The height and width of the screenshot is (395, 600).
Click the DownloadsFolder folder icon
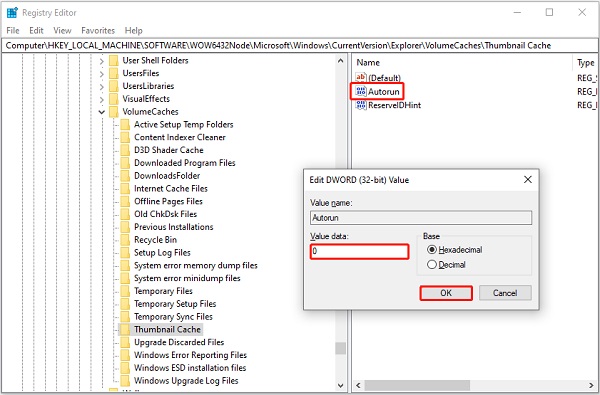[125, 176]
